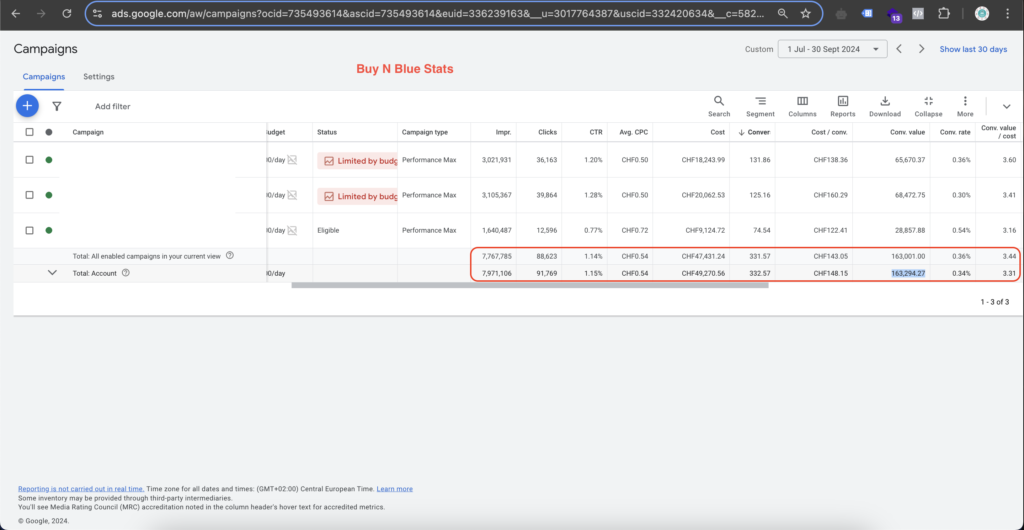The width and height of the screenshot is (1024, 530).
Task: Select all campaigns with header checkbox
Action: click(x=29, y=132)
